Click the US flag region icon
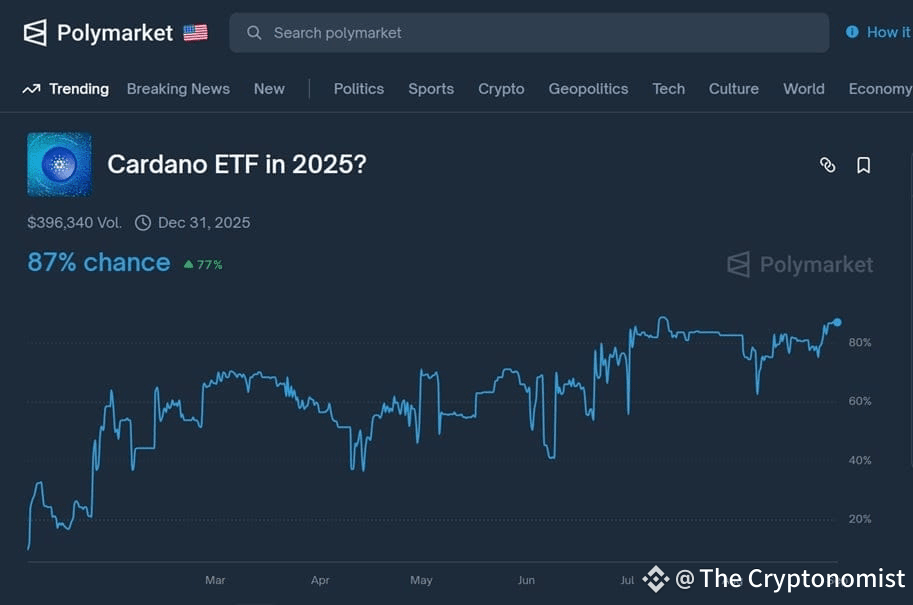Viewport: 913px width, 605px height. click(x=195, y=33)
